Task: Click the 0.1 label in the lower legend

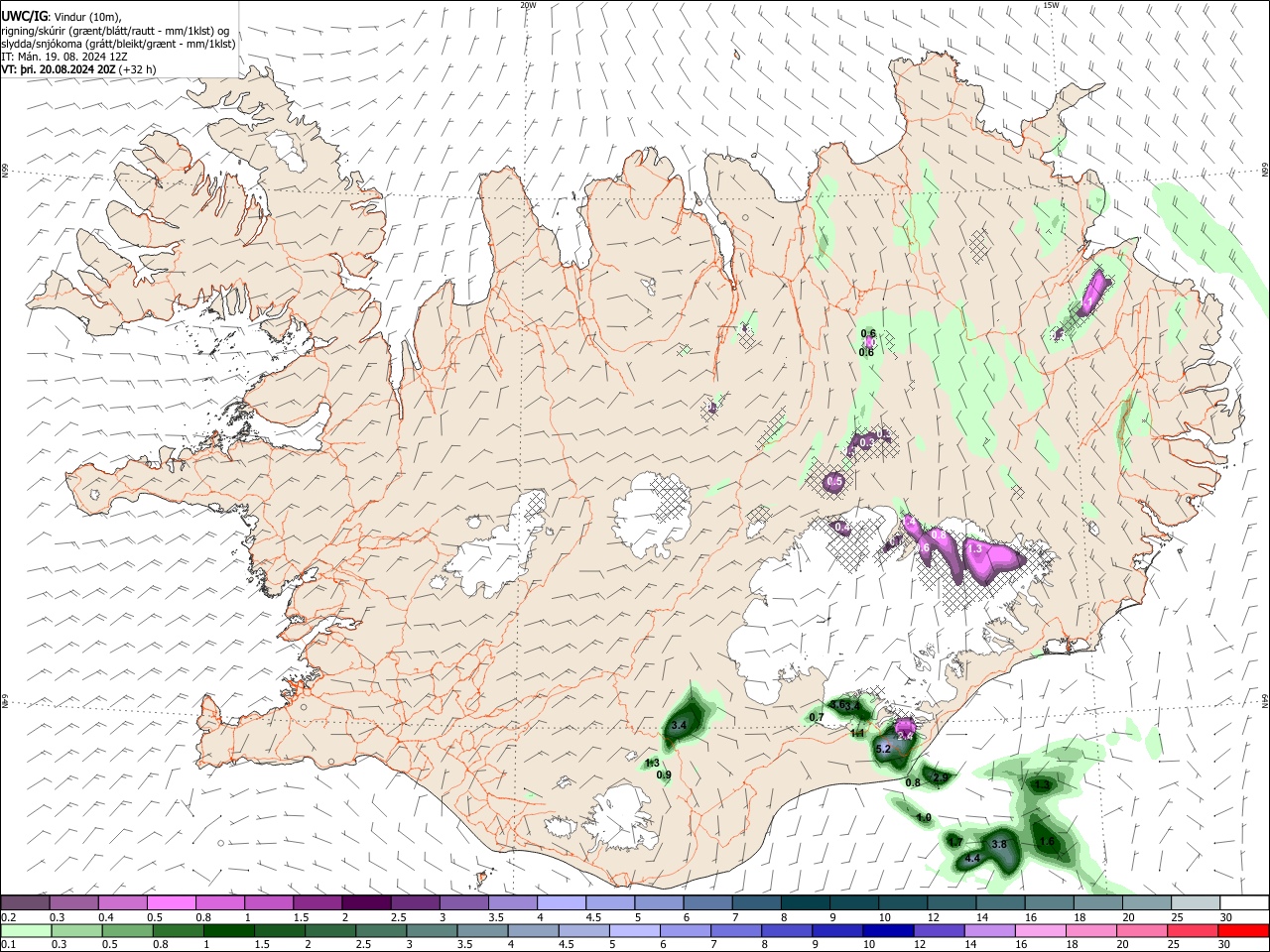Action: click(9, 945)
